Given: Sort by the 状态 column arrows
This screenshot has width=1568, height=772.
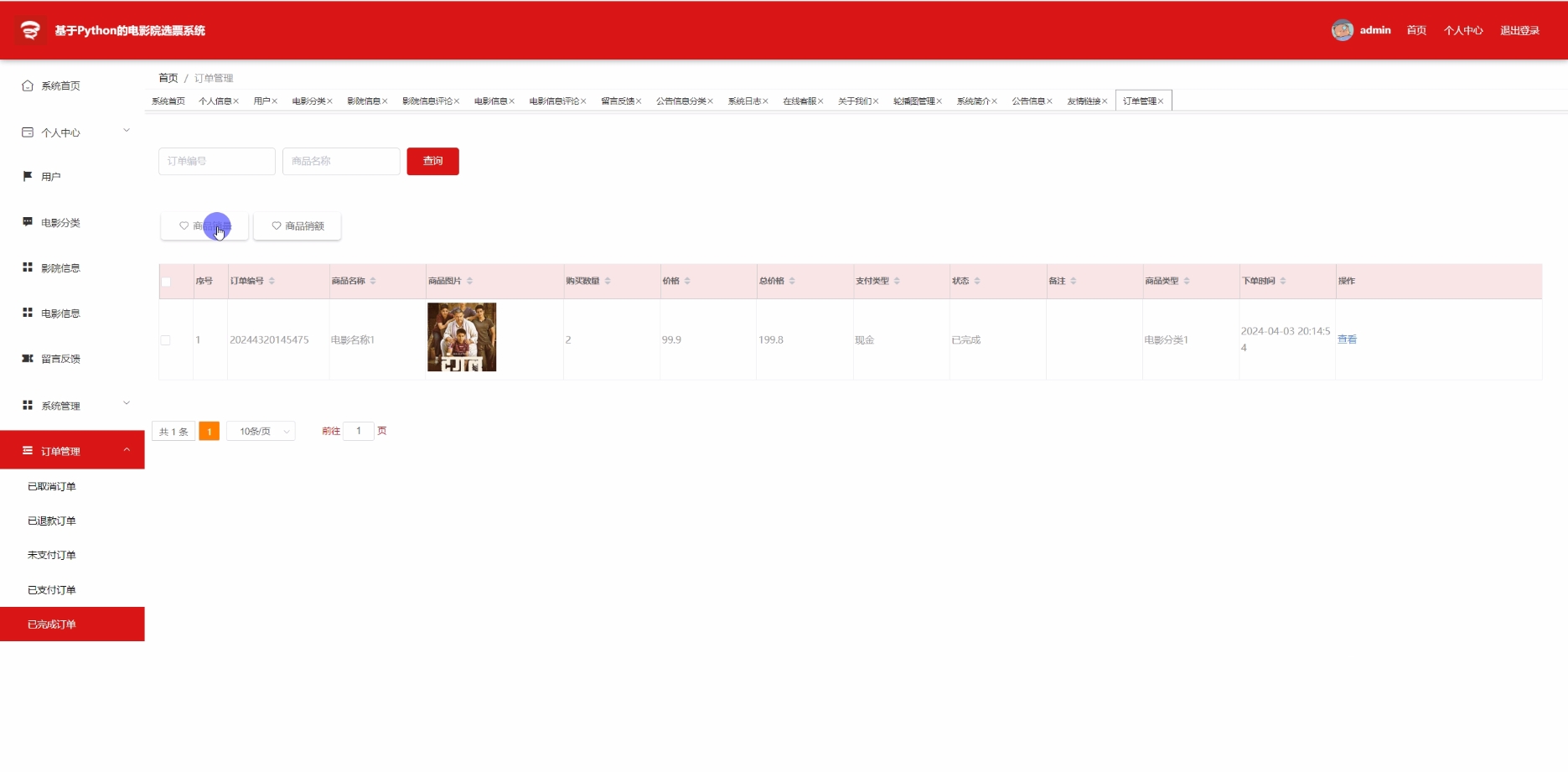Looking at the screenshot, I should [977, 281].
